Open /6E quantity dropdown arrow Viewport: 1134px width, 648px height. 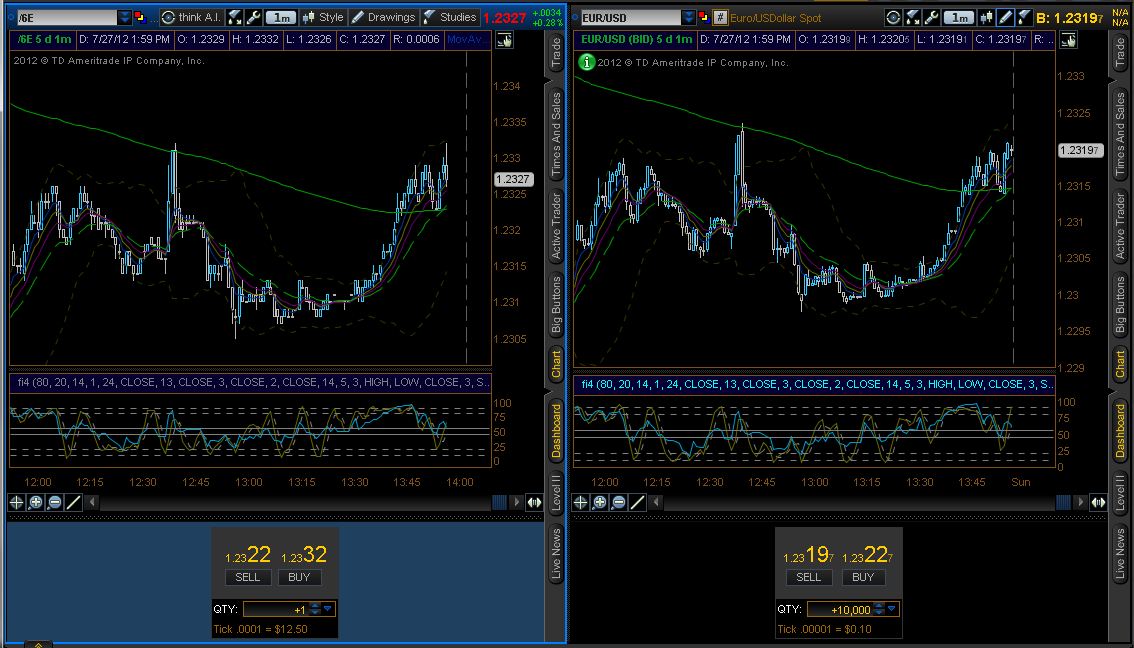point(328,610)
